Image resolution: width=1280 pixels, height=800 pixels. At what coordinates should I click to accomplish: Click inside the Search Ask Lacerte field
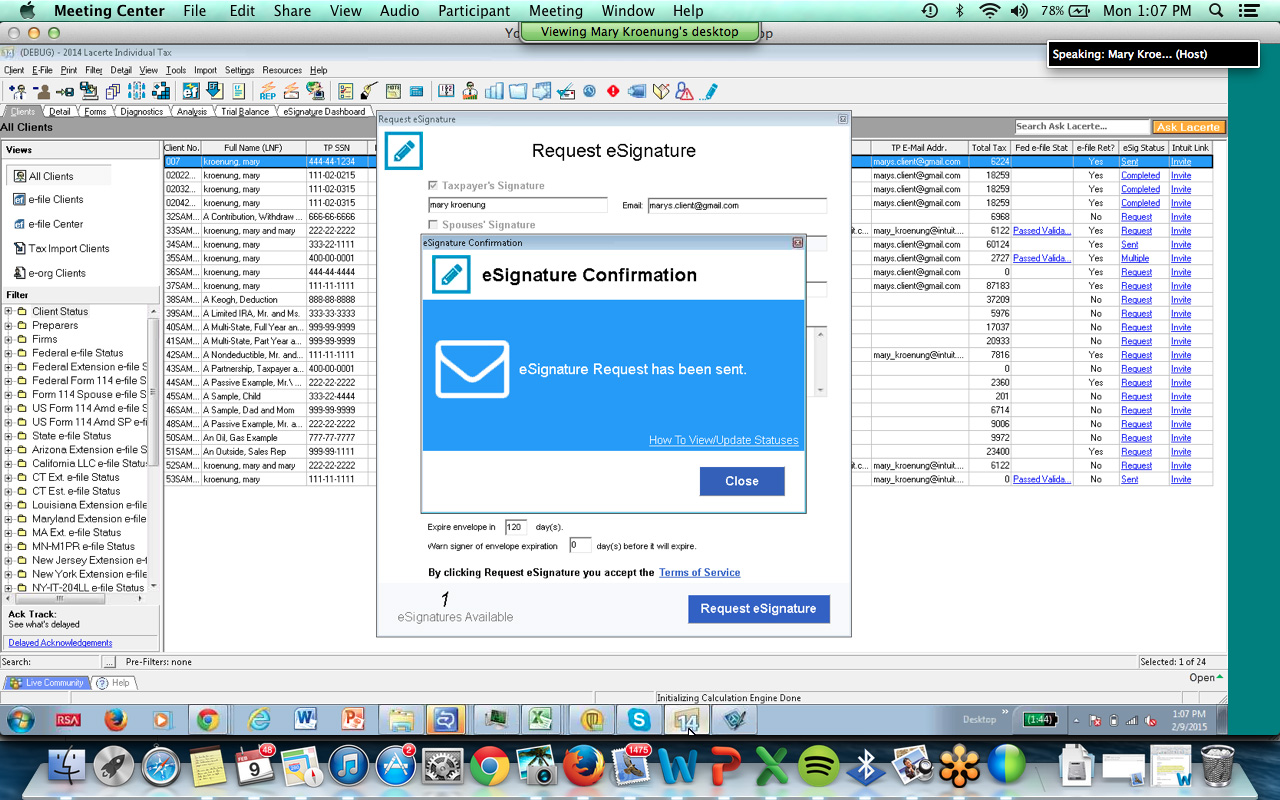pyautogui.click(x=1082, y=126)
